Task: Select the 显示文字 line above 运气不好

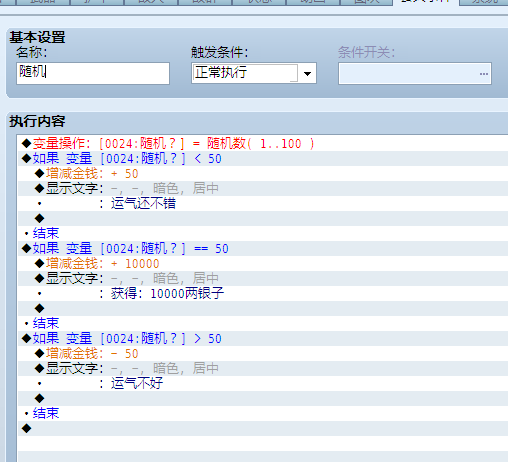Action: coord(263,369)
